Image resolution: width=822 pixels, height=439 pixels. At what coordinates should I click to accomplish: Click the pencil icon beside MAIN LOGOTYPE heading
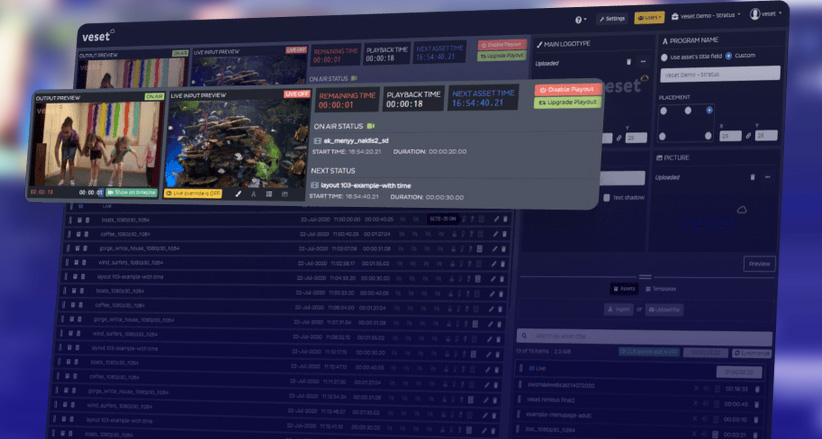click(x=539, y=45)
